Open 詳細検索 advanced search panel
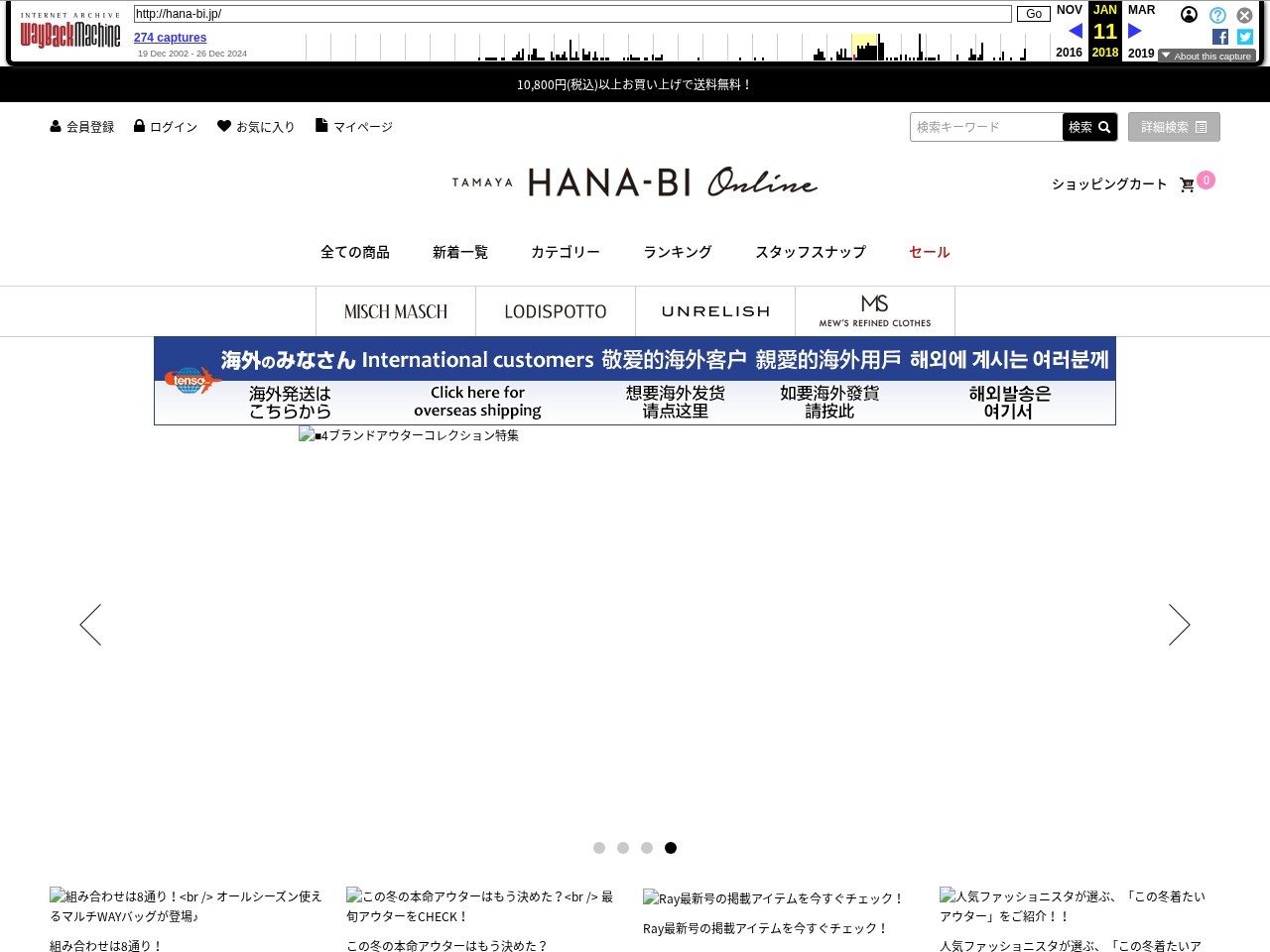This screenshot has height=952, width=1270. click(x=1174, y=127)
